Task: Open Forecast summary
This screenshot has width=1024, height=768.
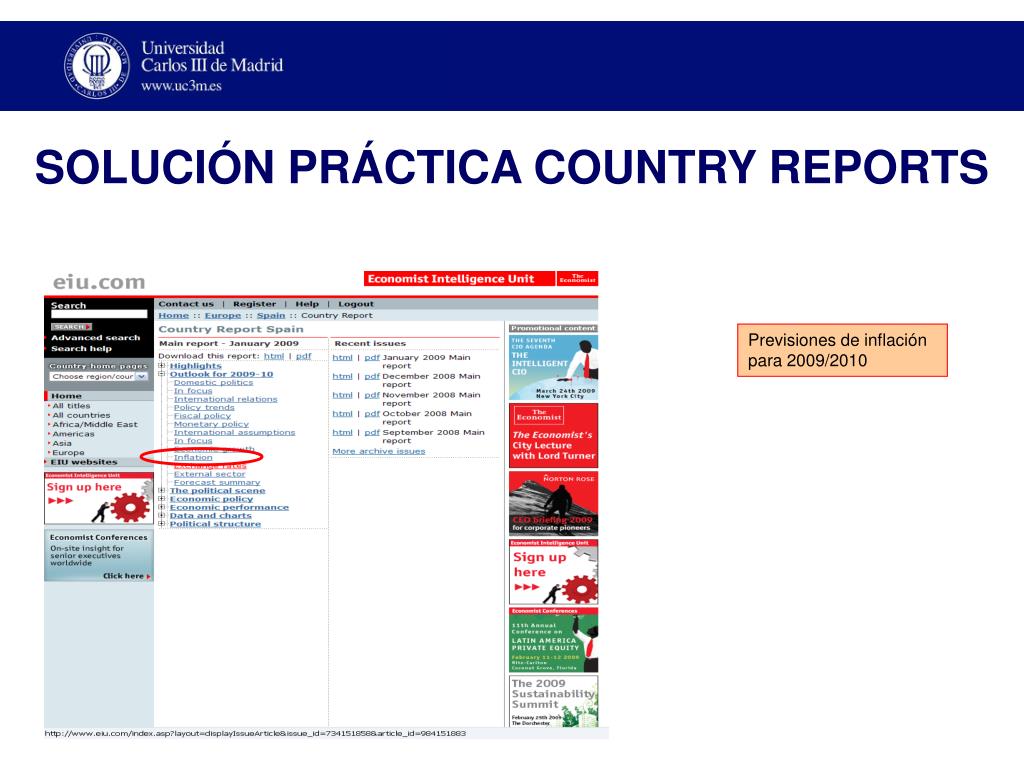Action: [x=216, y=483]
